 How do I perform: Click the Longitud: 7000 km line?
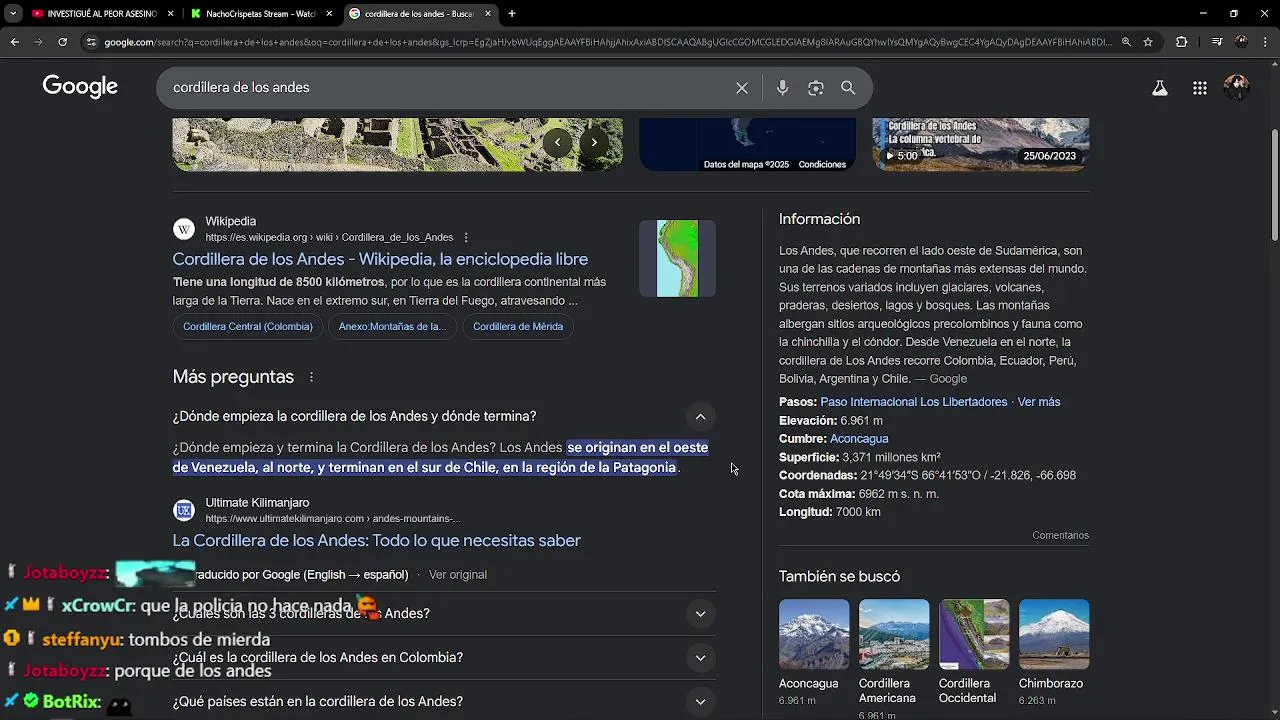pyautogui.click(x=830, y=512)
